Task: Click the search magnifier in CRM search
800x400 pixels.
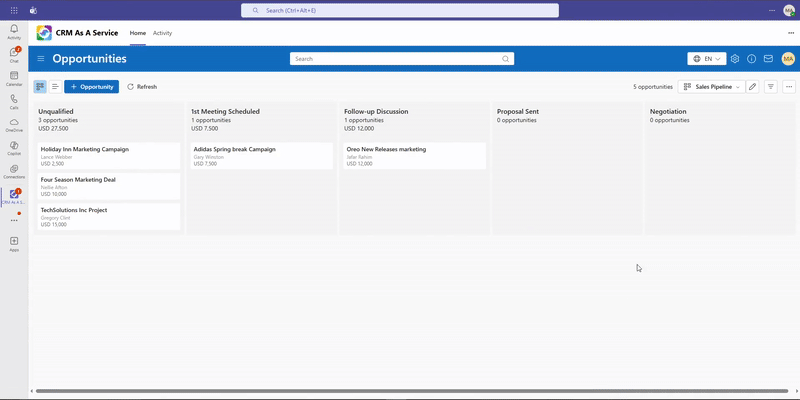Action: click(505, 59)
